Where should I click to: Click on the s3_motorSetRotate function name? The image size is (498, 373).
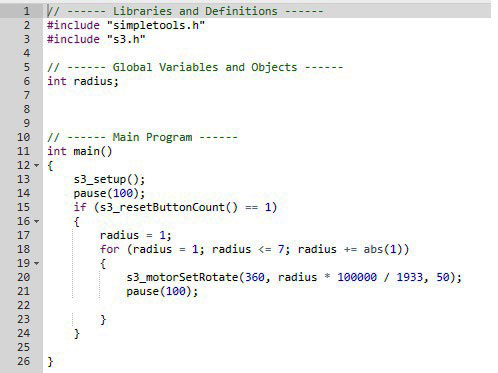[182, 277]
